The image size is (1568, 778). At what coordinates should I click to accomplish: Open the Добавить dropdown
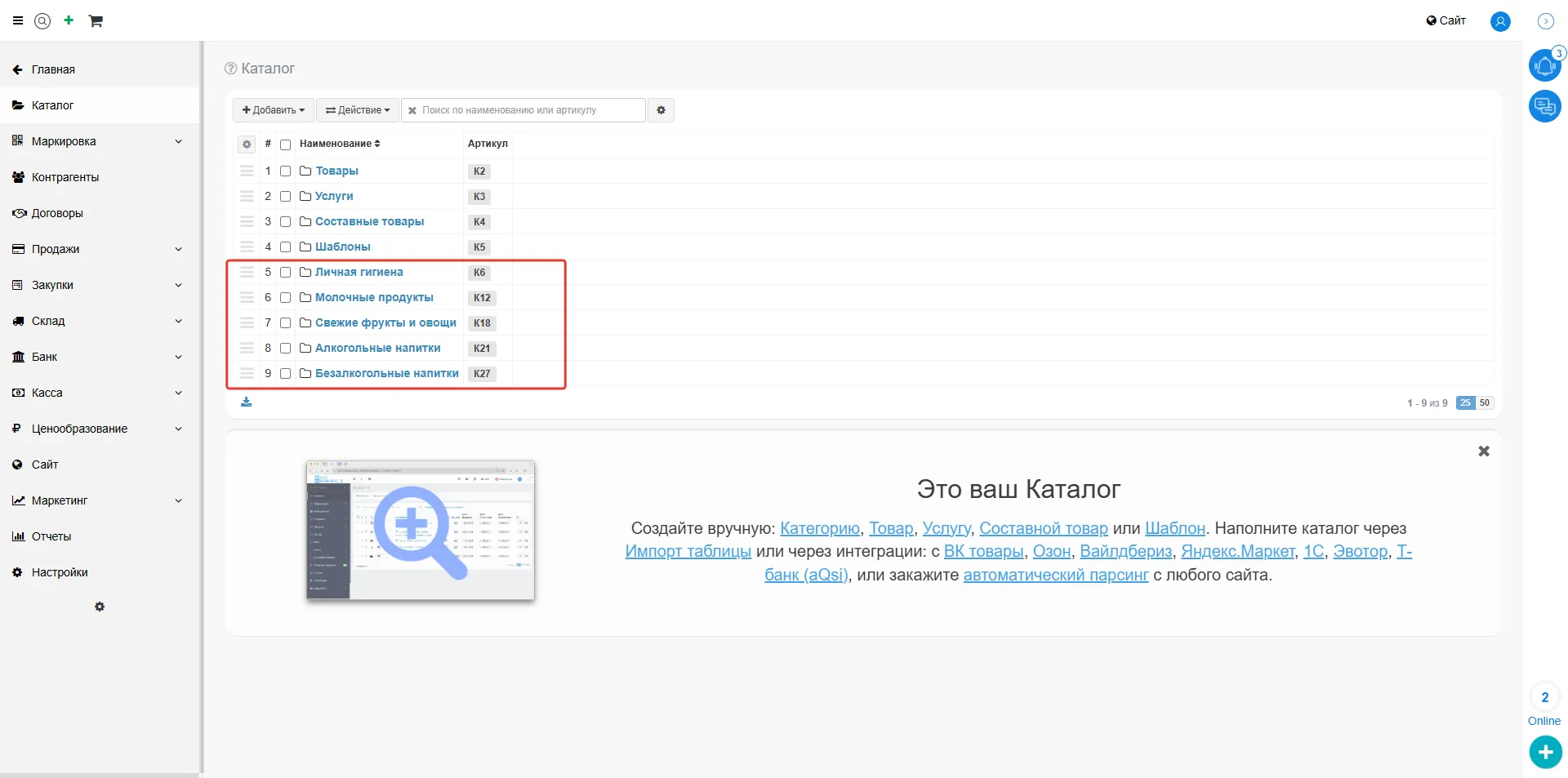[x=273, y=110]
